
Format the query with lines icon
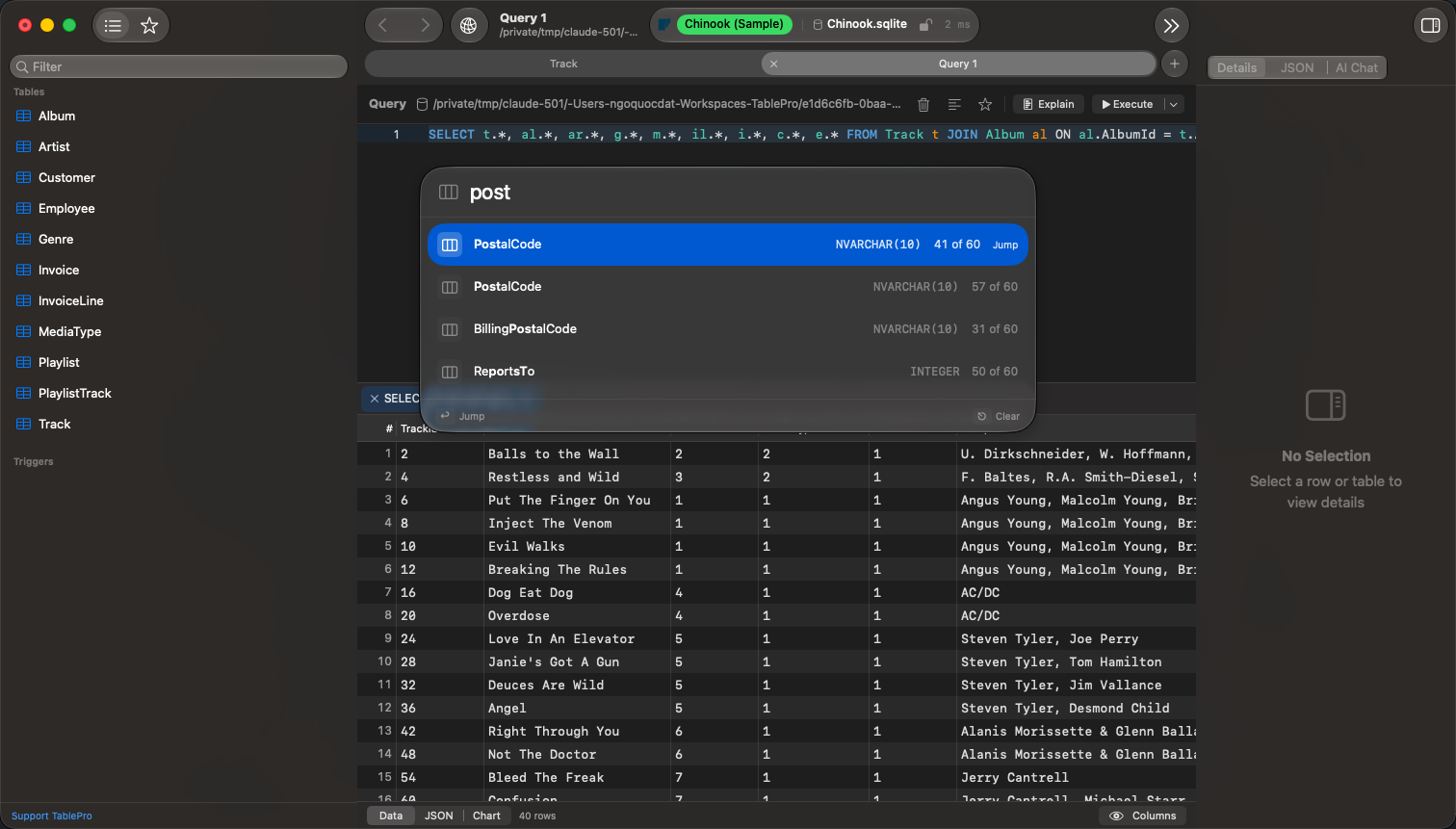(x=954, y=104)
